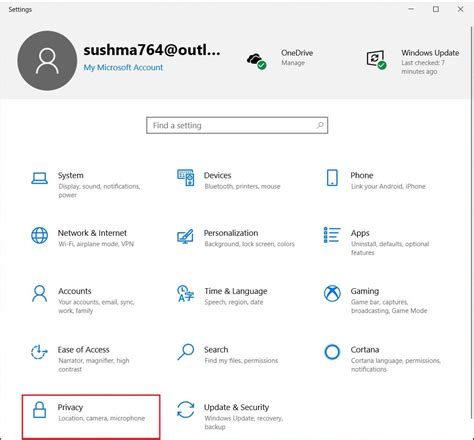Screen dimensions: 474x440
Task: Open the Windows Update status tile
Action: 413,61
